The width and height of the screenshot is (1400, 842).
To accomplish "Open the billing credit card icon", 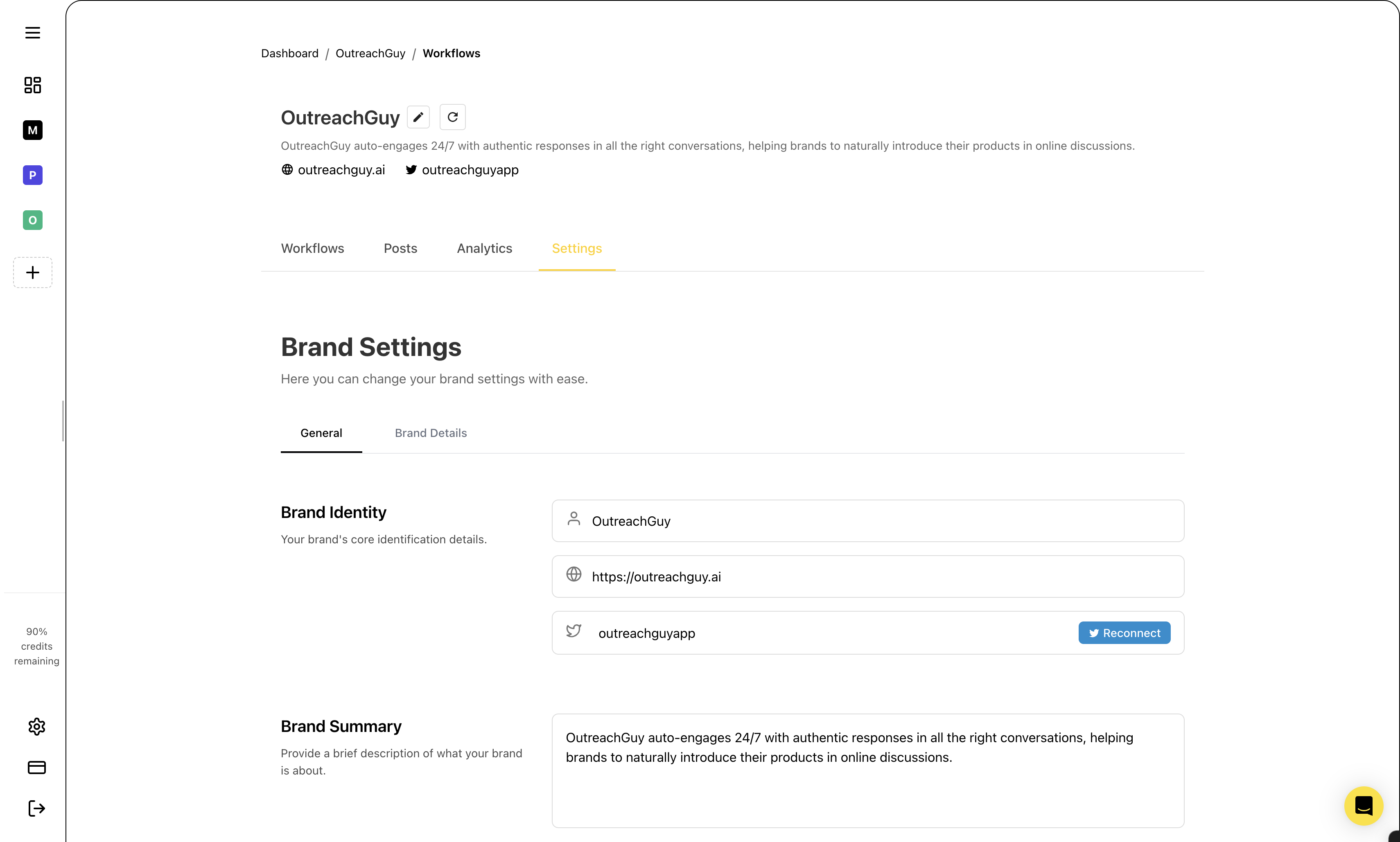I will 36,767.
